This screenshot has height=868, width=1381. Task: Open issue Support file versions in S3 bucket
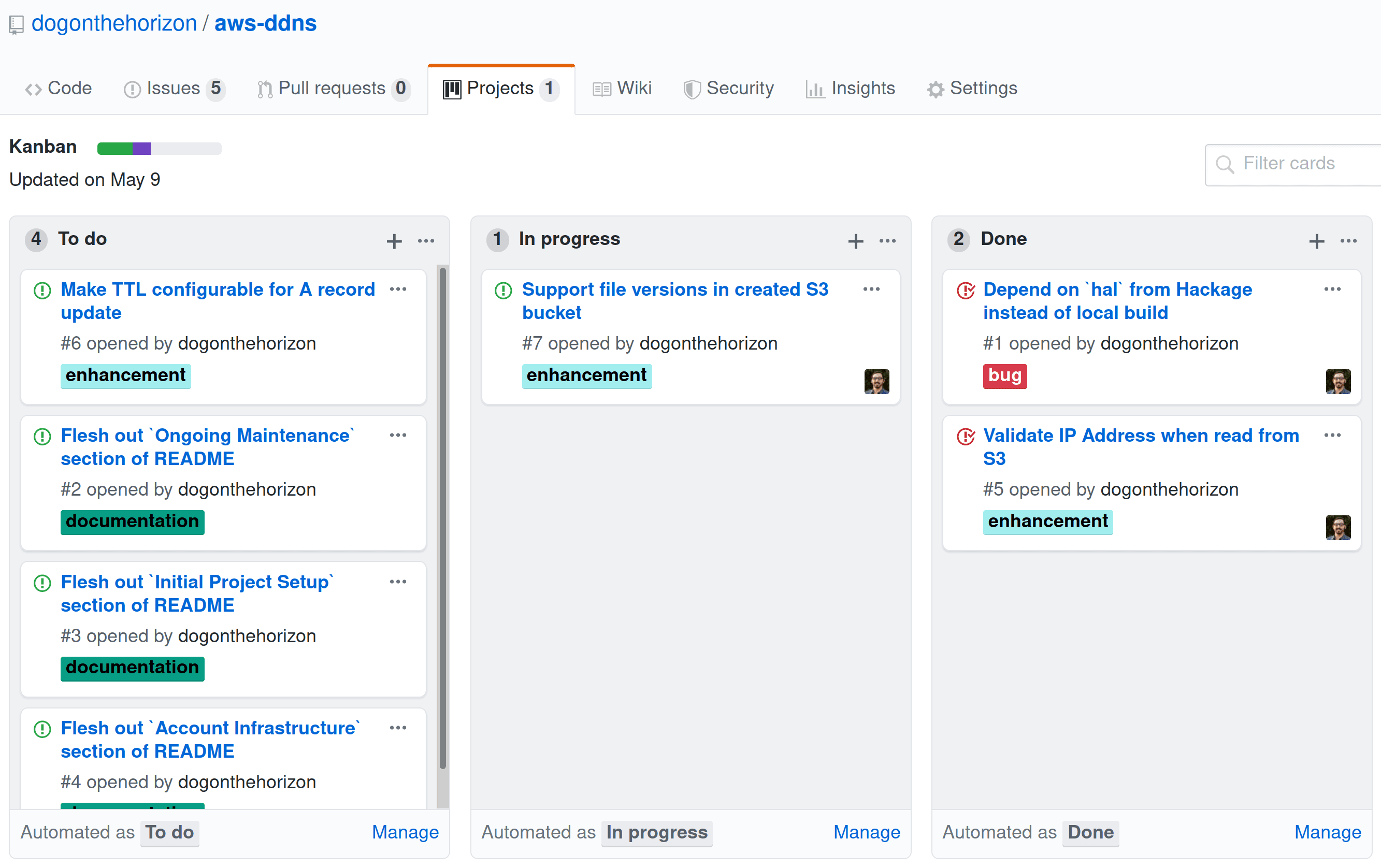point(675,301)
